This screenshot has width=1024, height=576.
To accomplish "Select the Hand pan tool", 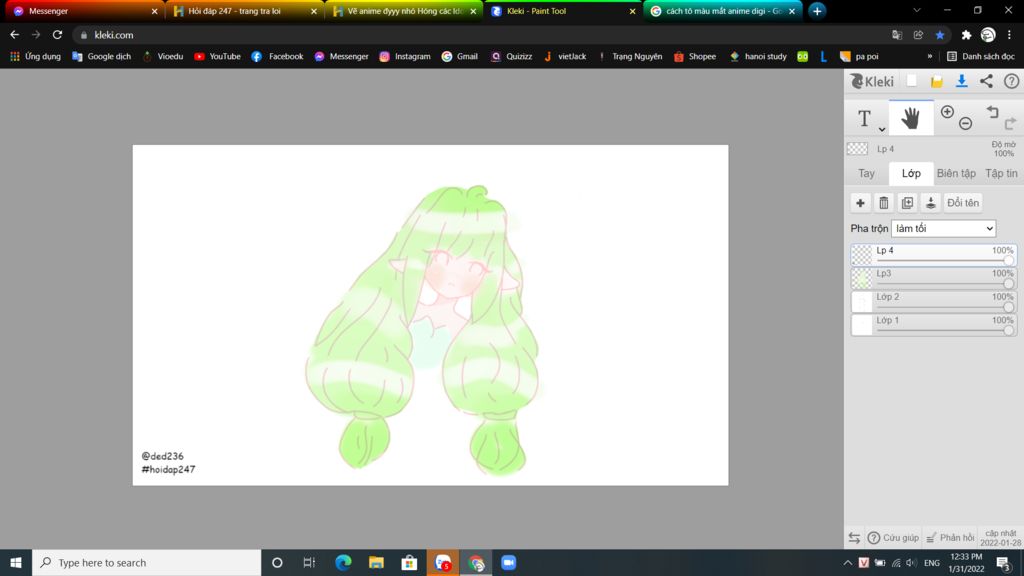I will click(x=911, y=118).
